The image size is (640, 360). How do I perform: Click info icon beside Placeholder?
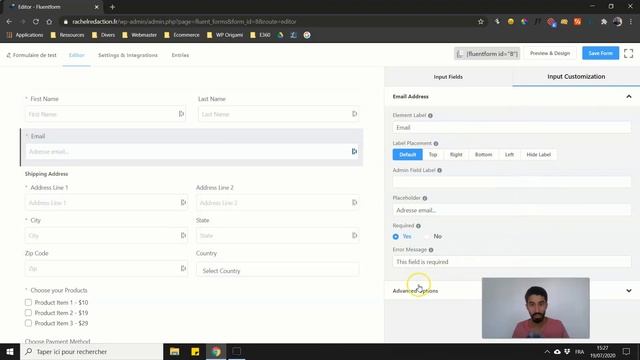[x=425, y=198]
